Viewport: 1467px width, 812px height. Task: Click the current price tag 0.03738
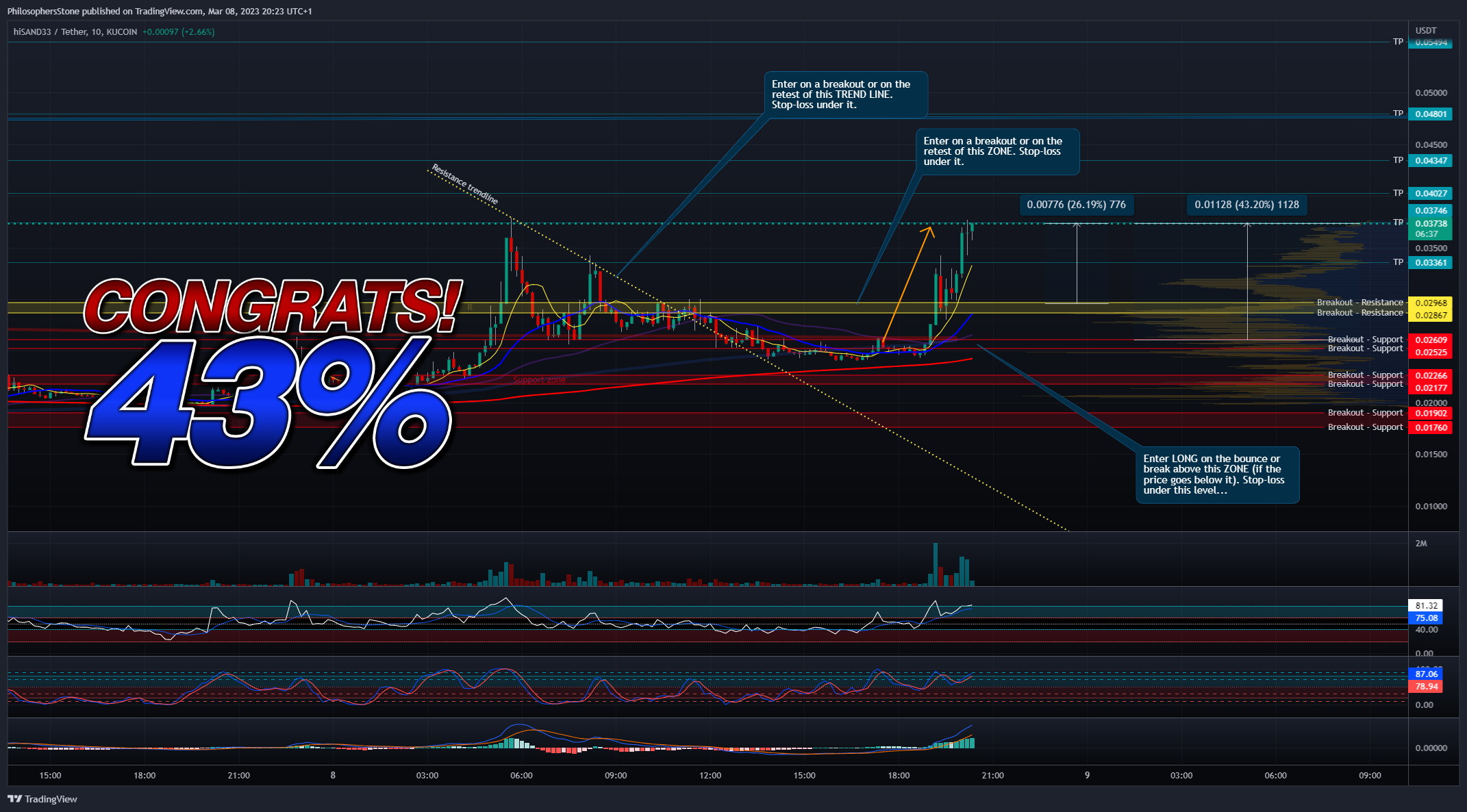tap(1431, 224)
